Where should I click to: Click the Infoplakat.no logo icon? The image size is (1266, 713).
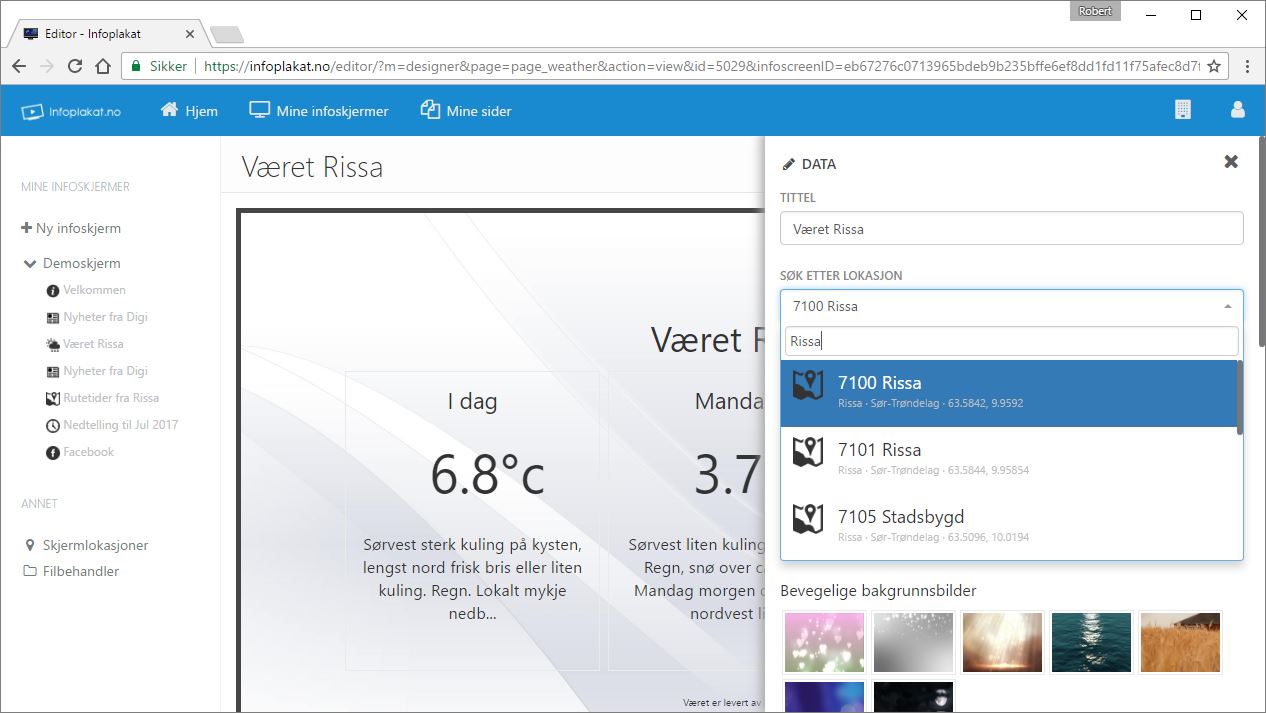[32, 112]
